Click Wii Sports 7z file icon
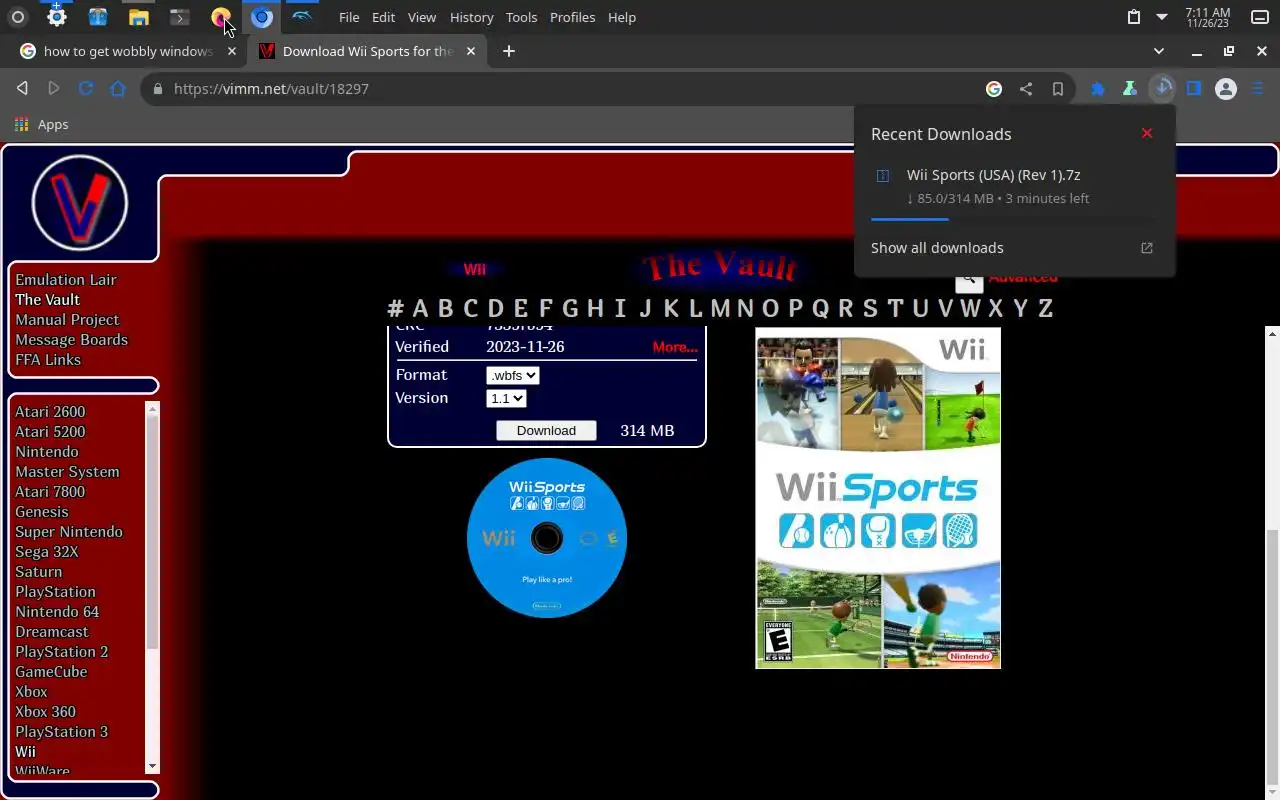 click(x=883, y=176)
